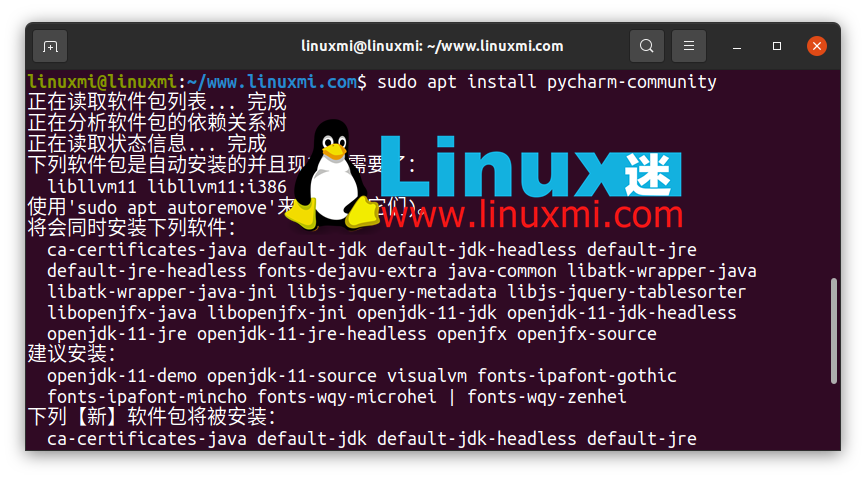The image size is (866, 479).
Task: Close the terminal window
Action: click(816, 46)
